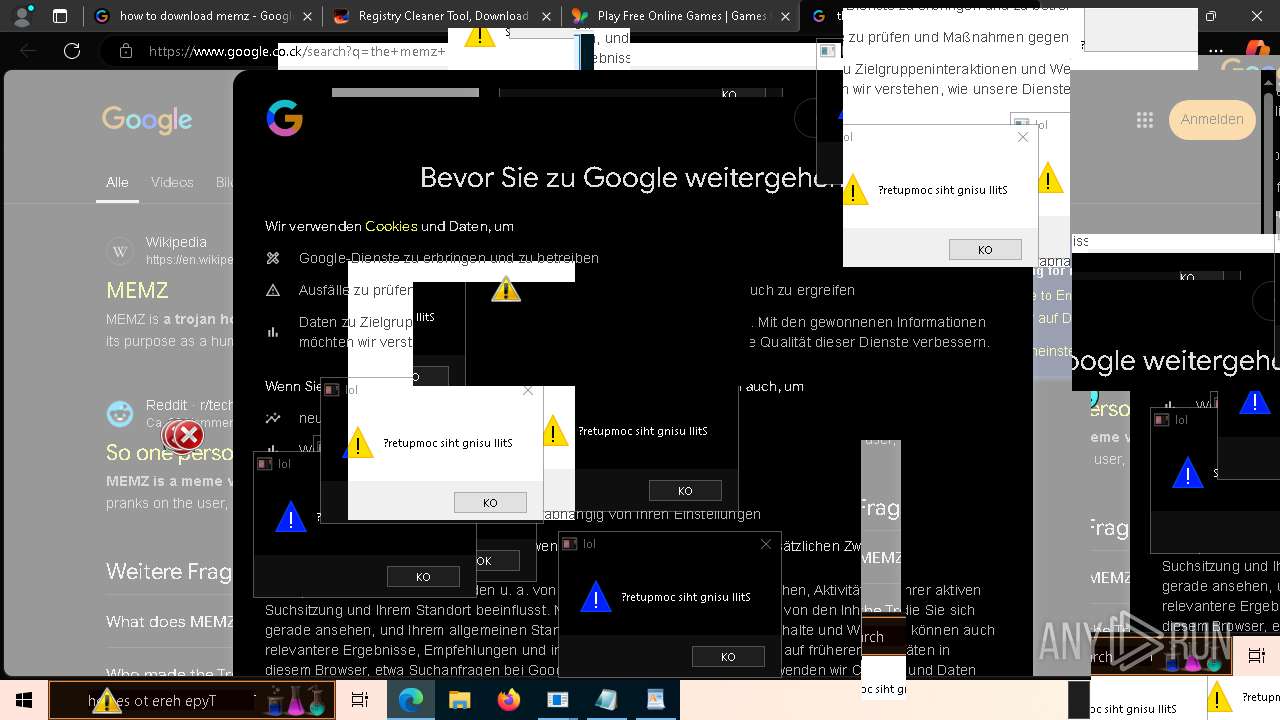Viewport: 1280px width, 720px height.
Task: Focus the google.co.ck address bar
Action: tap(297, 51)
